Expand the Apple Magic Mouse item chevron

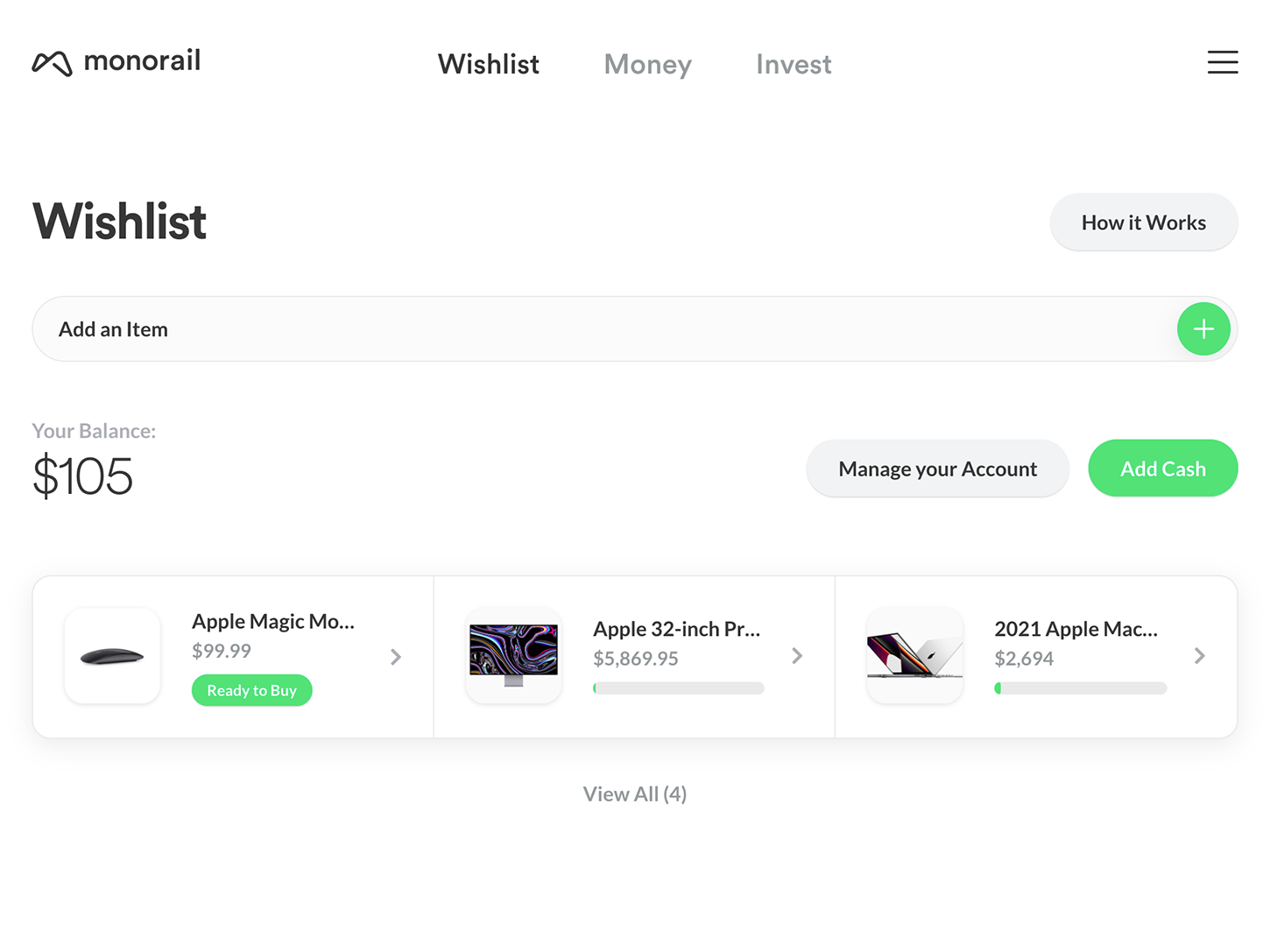[396, 657]
